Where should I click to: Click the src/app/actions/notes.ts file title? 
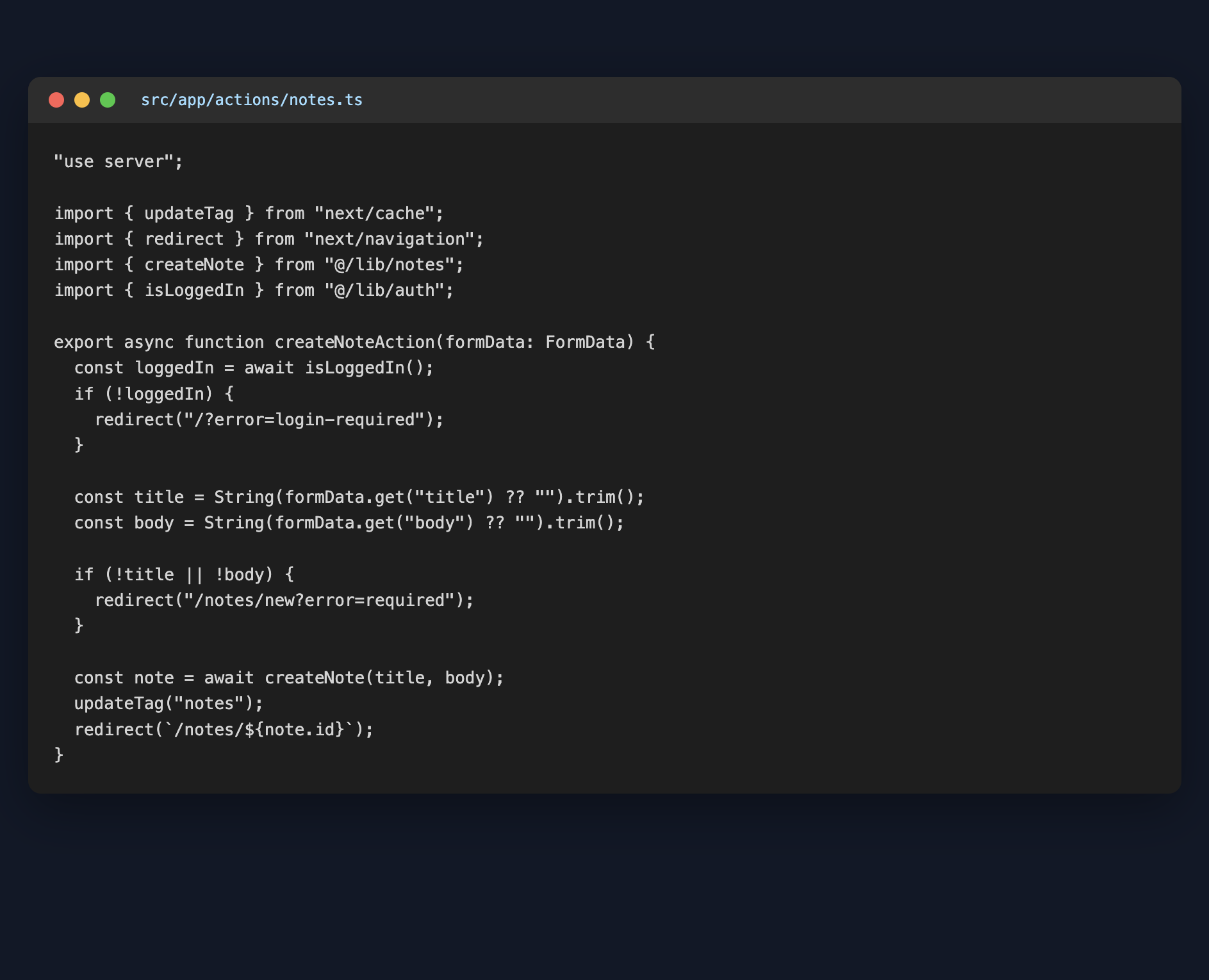click(x=252, y=100)
